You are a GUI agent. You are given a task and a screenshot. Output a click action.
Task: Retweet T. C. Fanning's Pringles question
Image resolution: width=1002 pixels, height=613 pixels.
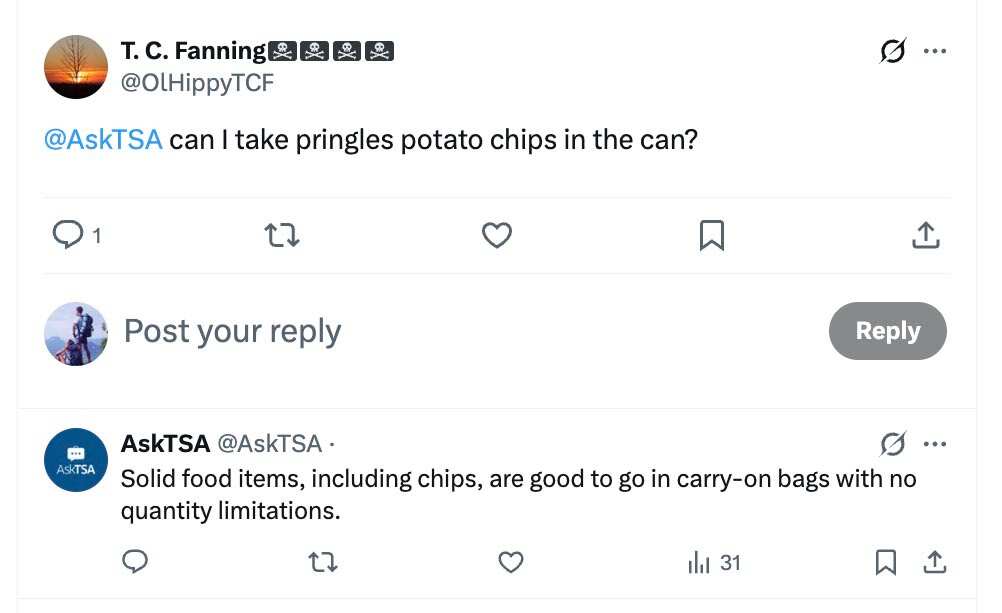click(282, 235)
